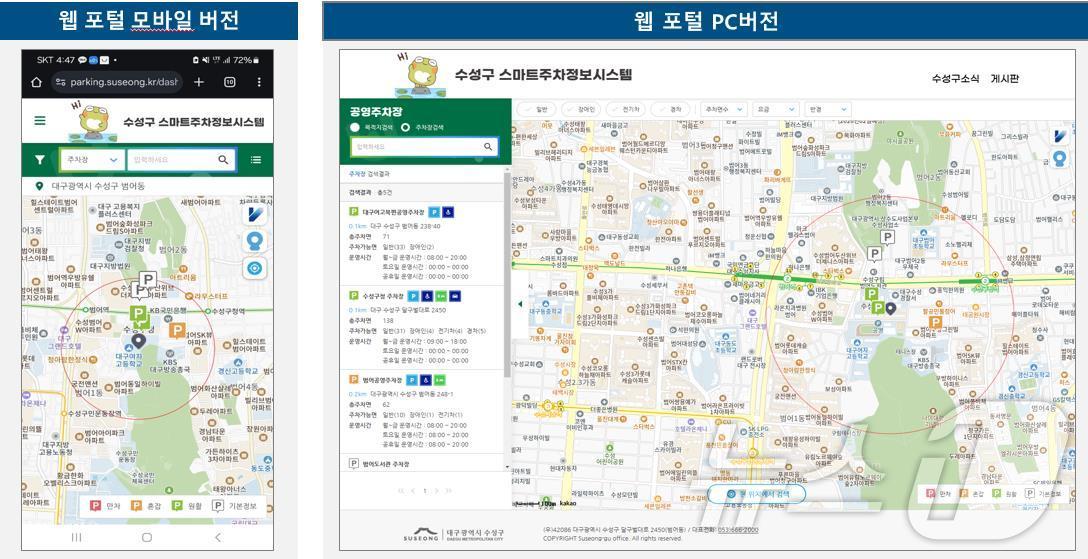Toggle the 전기차 filter chip

625,108
